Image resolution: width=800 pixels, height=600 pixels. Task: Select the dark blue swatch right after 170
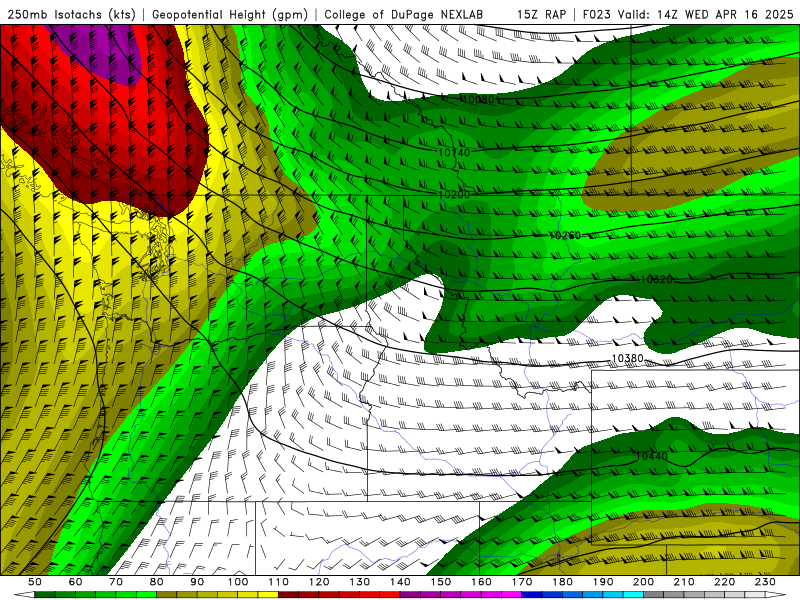click(532, 594)
